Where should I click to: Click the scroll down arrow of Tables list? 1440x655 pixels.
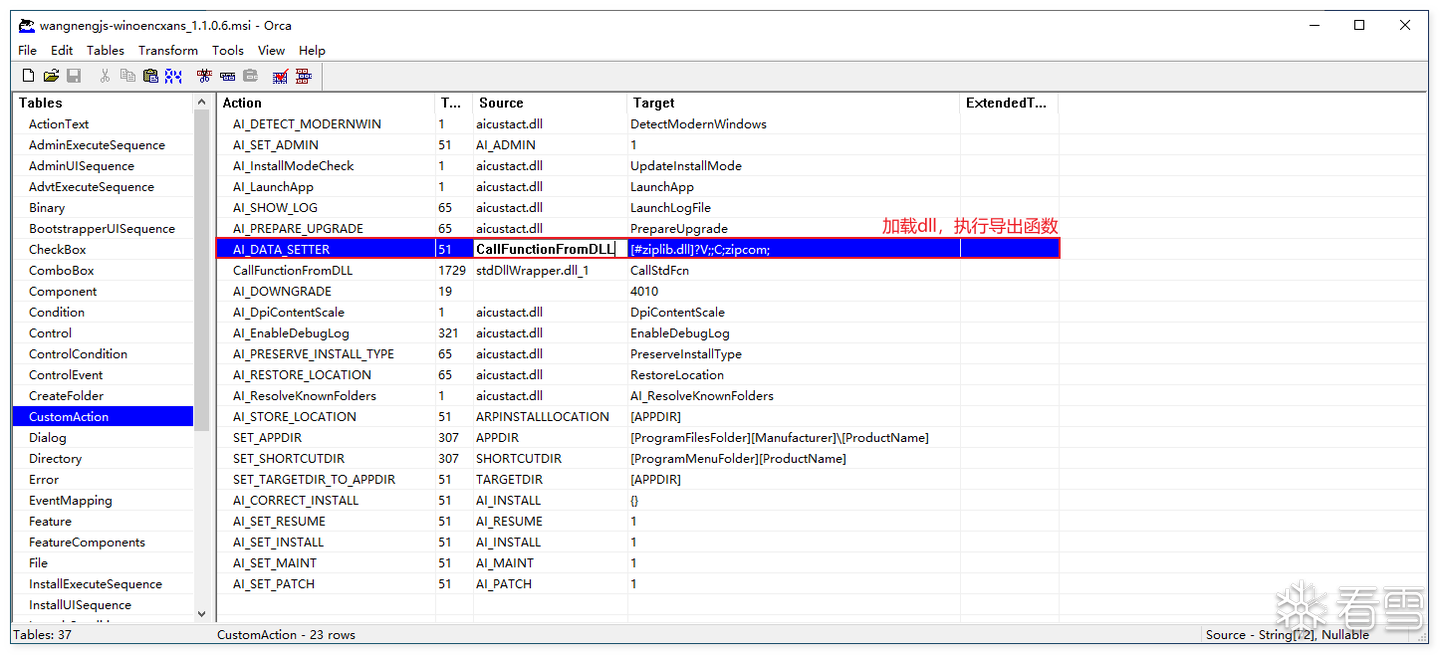coord(202,614)
